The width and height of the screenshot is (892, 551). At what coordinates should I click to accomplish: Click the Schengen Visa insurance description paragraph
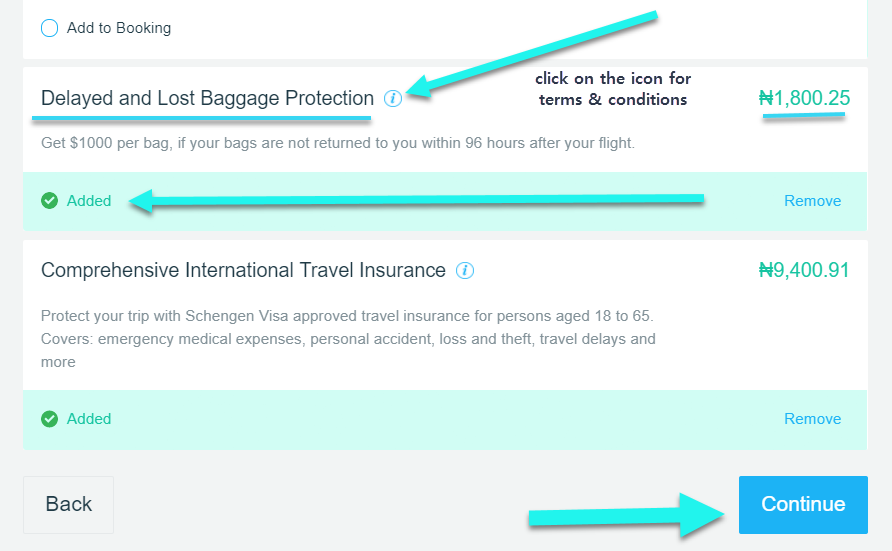click(348, 339)
